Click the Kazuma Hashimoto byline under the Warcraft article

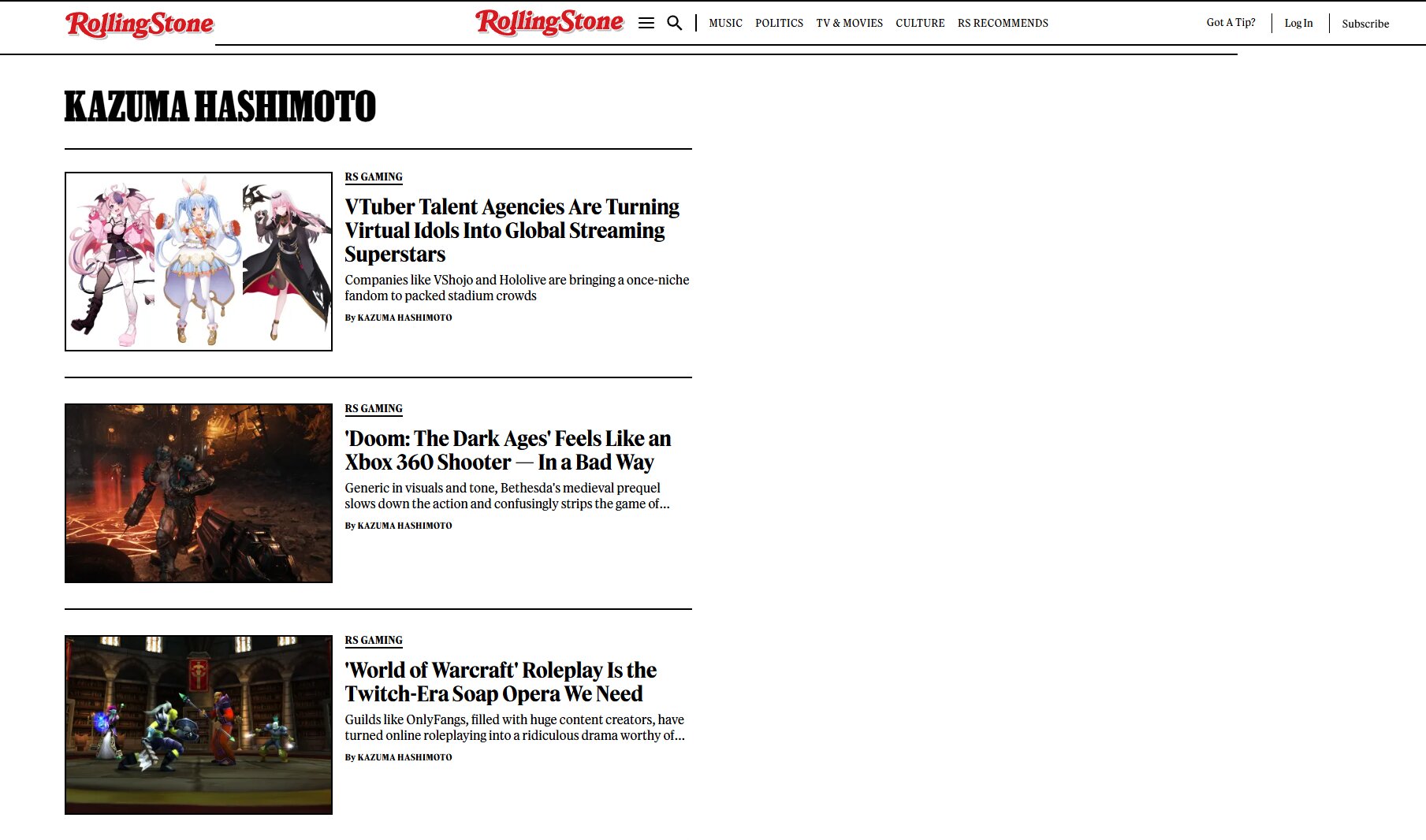[x=404, y=757]
